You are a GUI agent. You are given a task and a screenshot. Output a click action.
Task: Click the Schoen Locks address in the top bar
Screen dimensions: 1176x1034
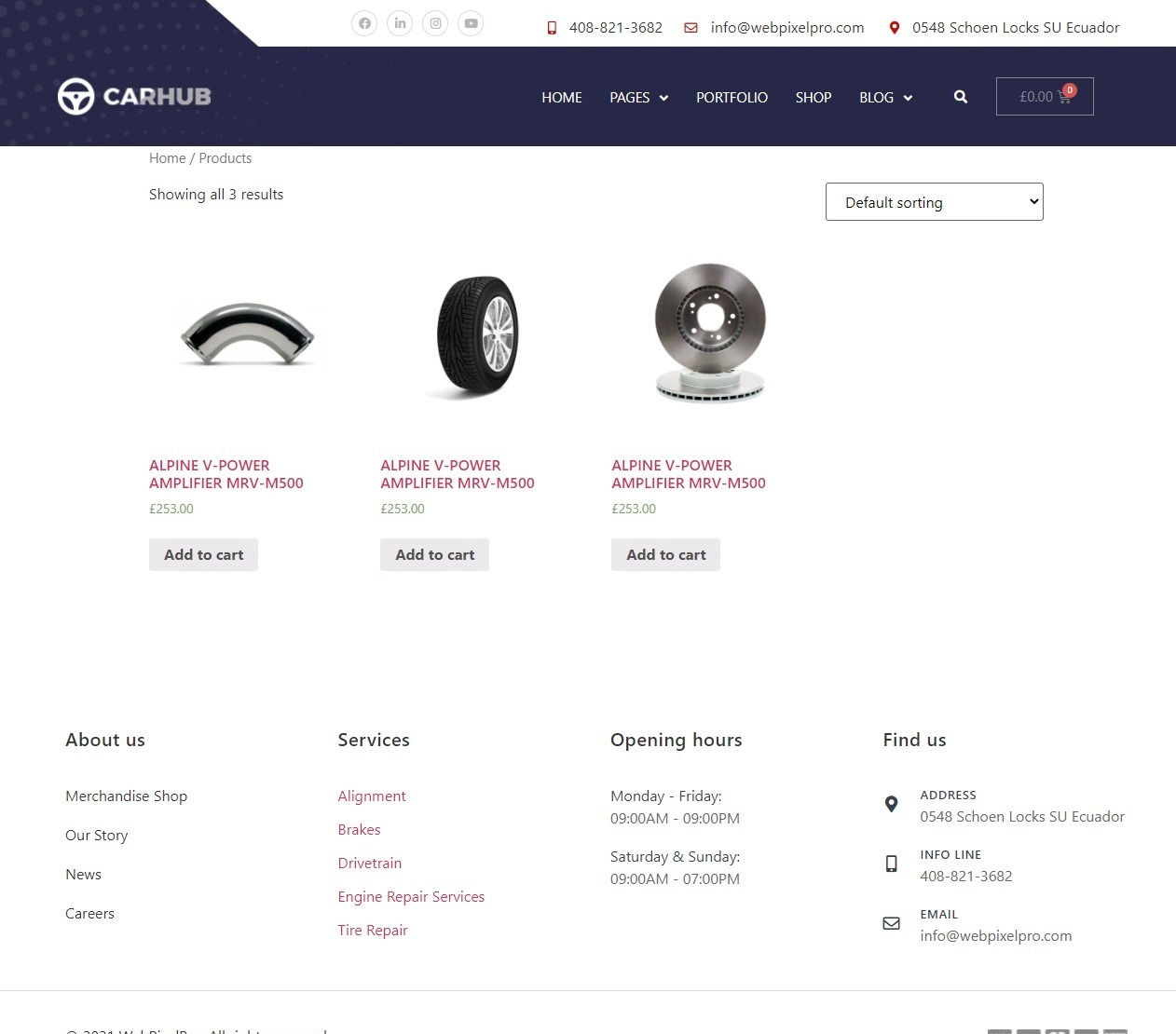pyautogui.click(x=1016, y=28)
